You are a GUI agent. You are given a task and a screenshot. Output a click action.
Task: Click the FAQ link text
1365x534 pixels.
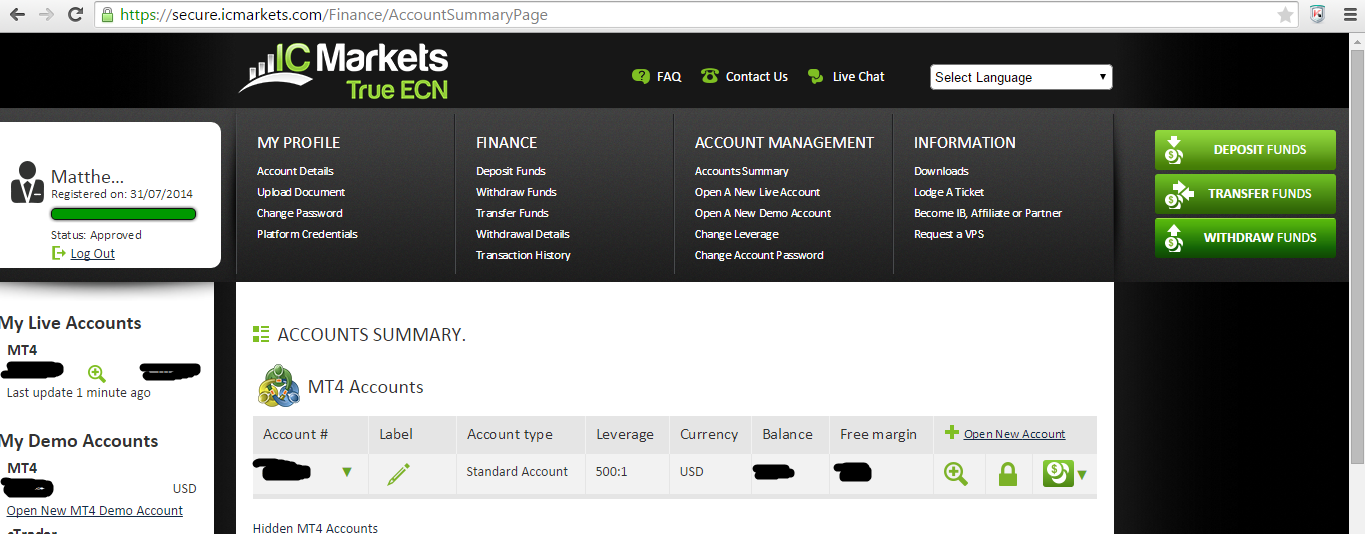tap(669, 76)
